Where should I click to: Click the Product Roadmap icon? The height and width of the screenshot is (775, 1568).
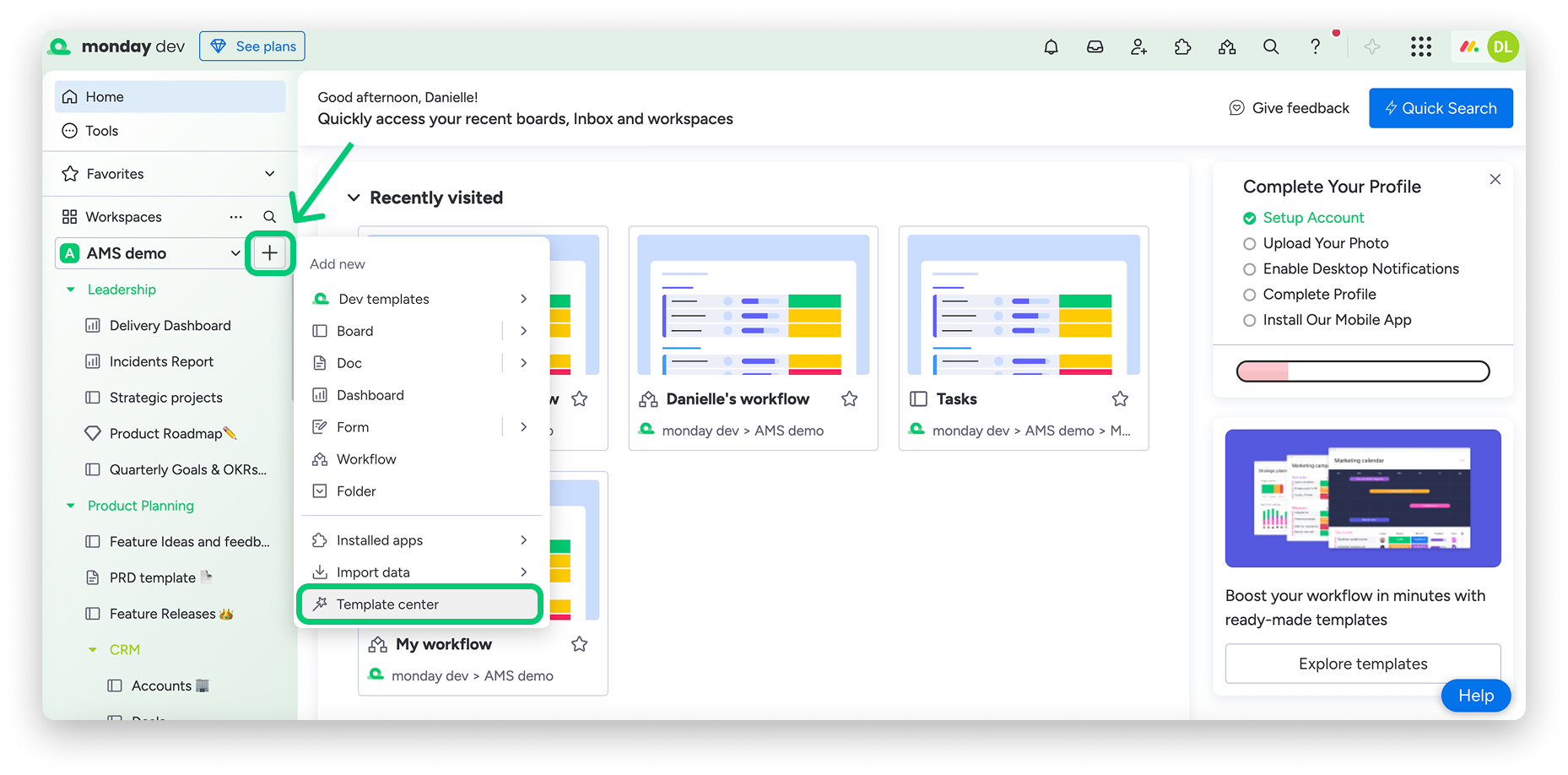point(93,434)
